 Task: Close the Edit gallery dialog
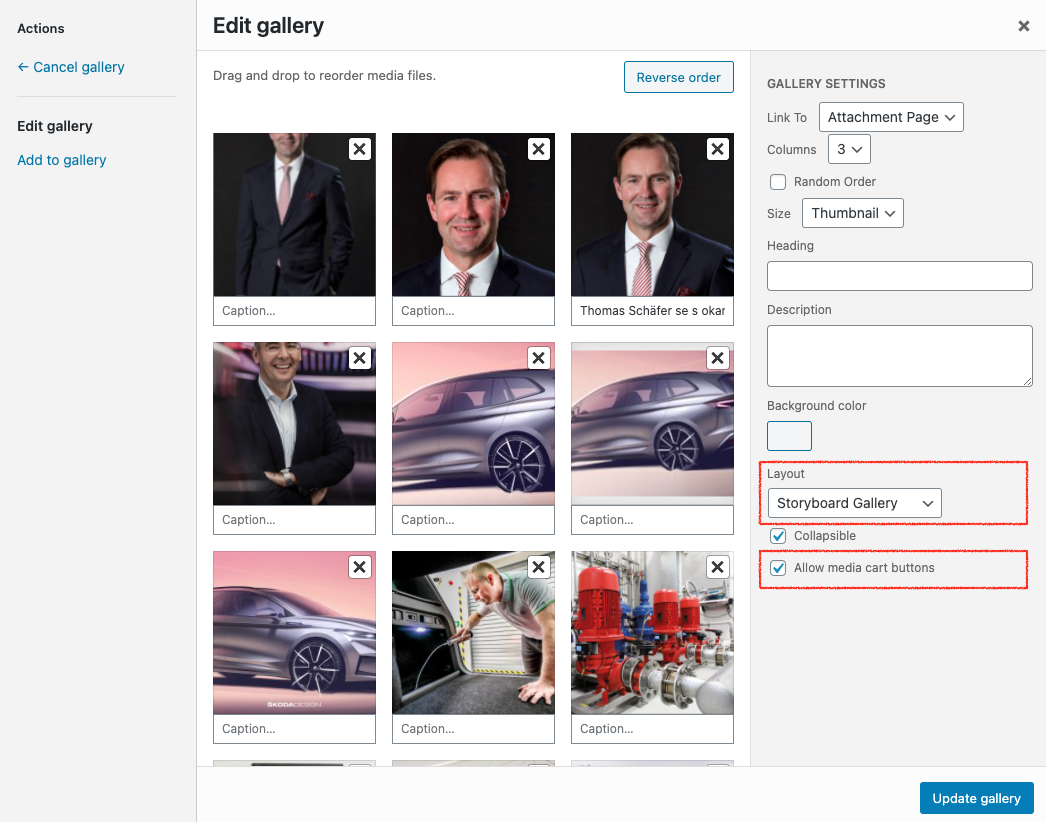[x=1023, y=26]
